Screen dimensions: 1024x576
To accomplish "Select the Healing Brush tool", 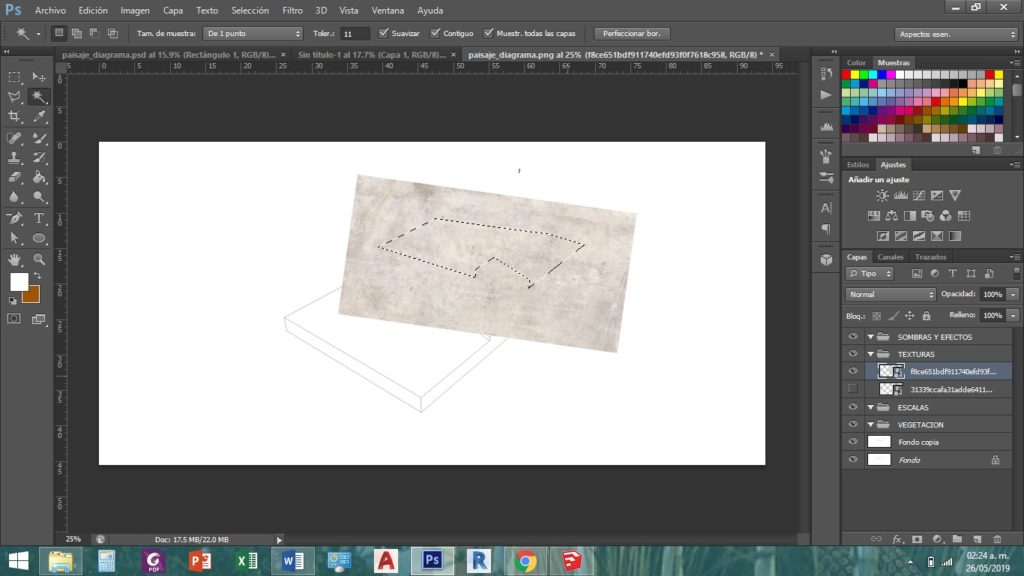I will pyautogui.click(x=14, y=138).
